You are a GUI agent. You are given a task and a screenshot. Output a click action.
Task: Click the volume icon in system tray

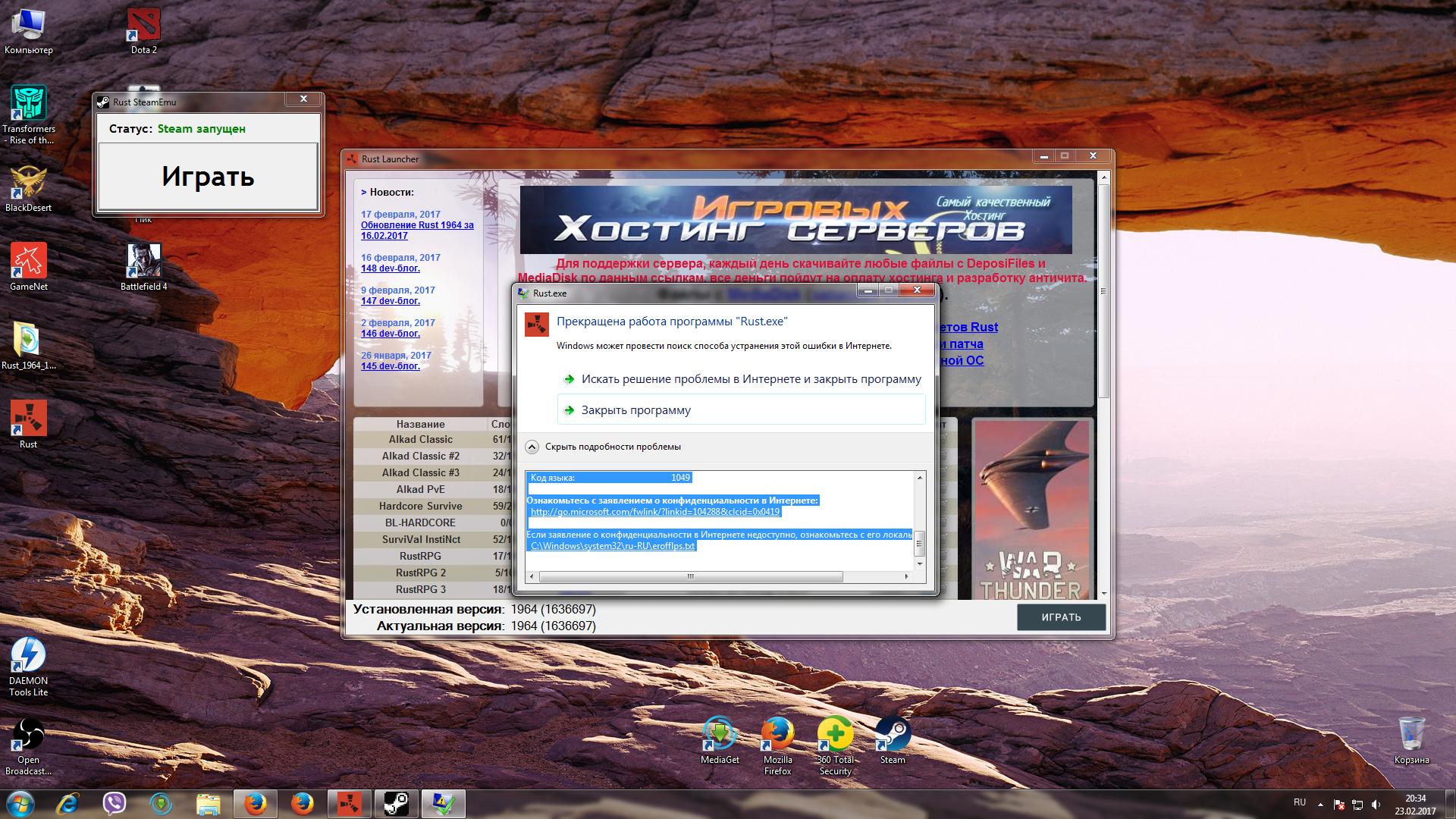tap(1376, 805)
